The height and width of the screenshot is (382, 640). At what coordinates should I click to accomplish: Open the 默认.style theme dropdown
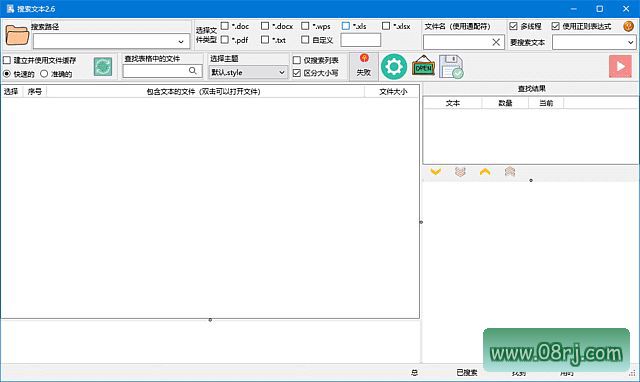tap(248, 72)
